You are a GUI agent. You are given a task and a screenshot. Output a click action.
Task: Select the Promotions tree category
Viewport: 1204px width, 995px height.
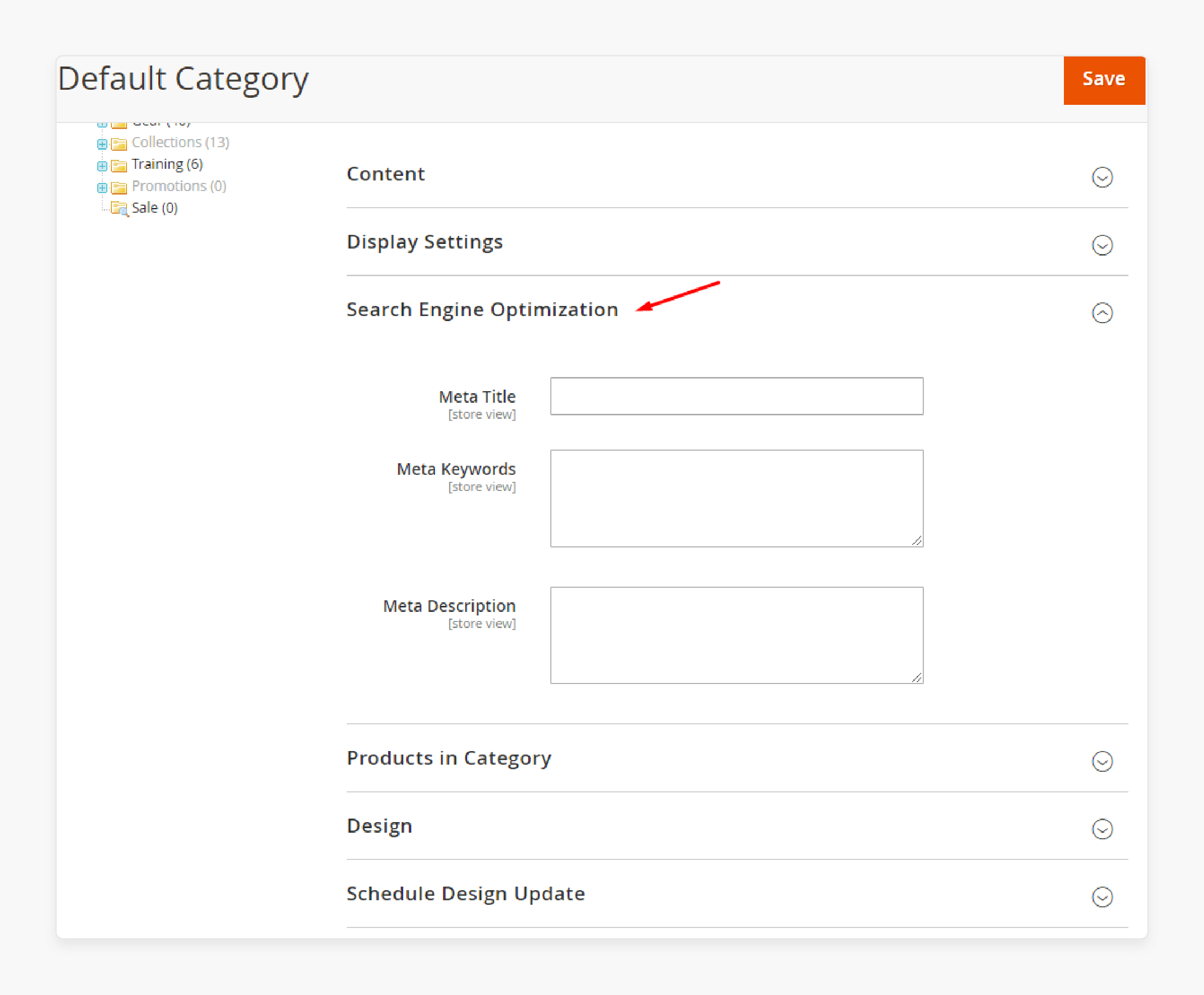pyautogui.click(x=165, y=185)
